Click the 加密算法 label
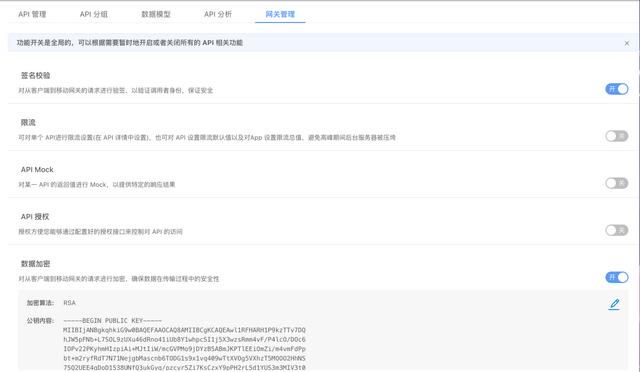The image size is (640, 372). tap(40, 303)
